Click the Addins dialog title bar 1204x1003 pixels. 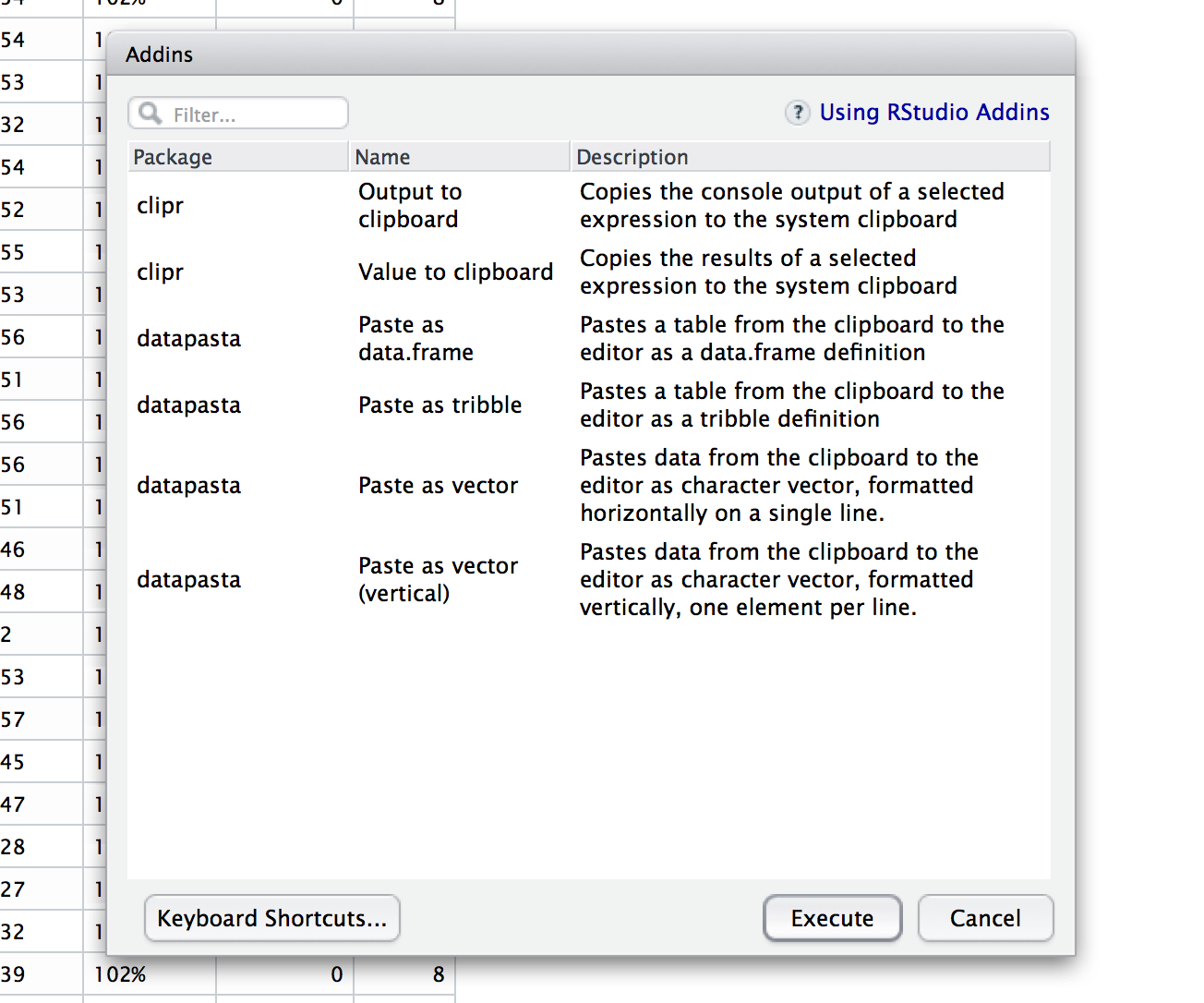point(591,54)
